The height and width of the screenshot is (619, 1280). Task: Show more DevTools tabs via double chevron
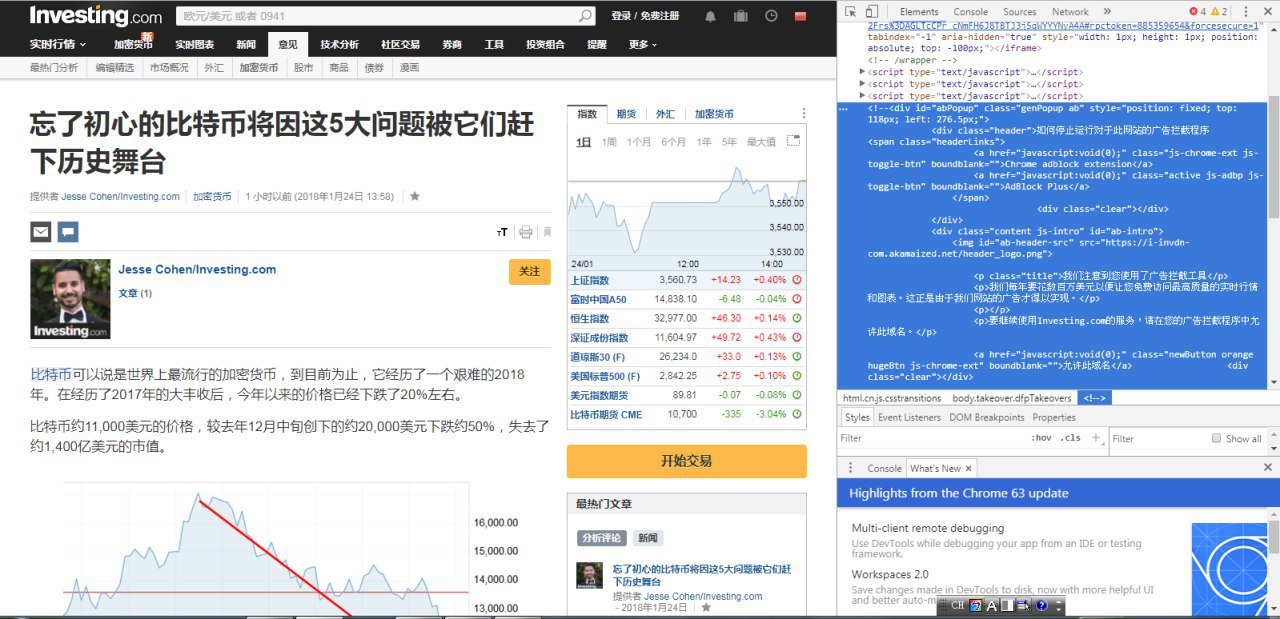click(x=1107, y=12)
